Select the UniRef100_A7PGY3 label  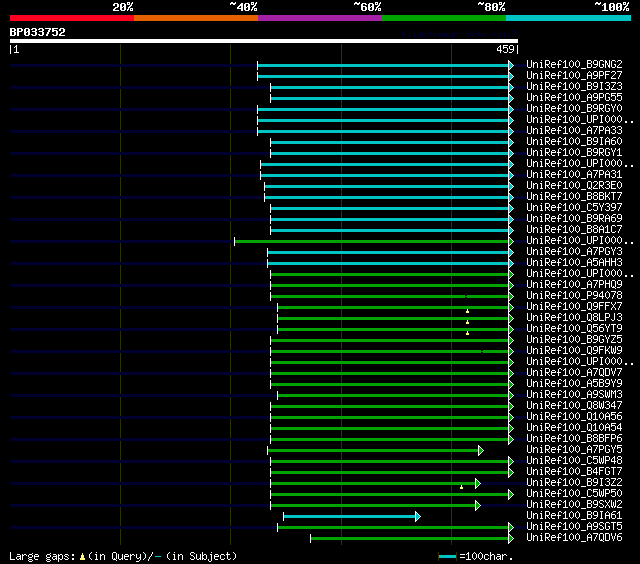pos(574,251)
